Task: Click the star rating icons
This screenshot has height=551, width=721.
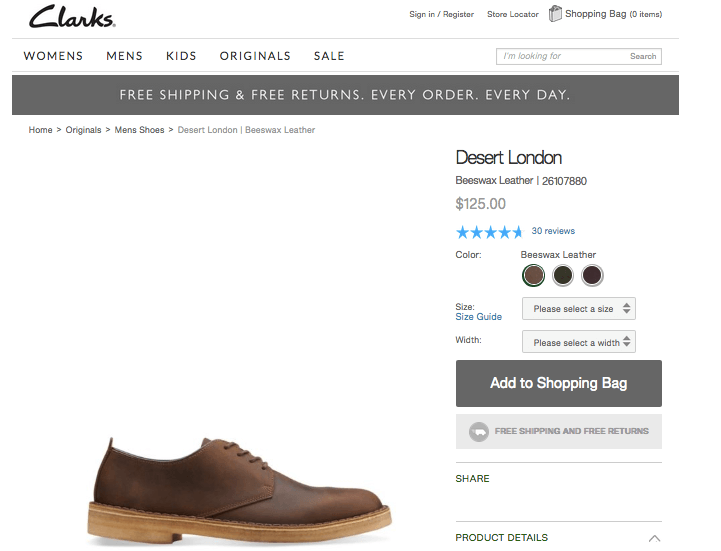Action: click(489, 232)
